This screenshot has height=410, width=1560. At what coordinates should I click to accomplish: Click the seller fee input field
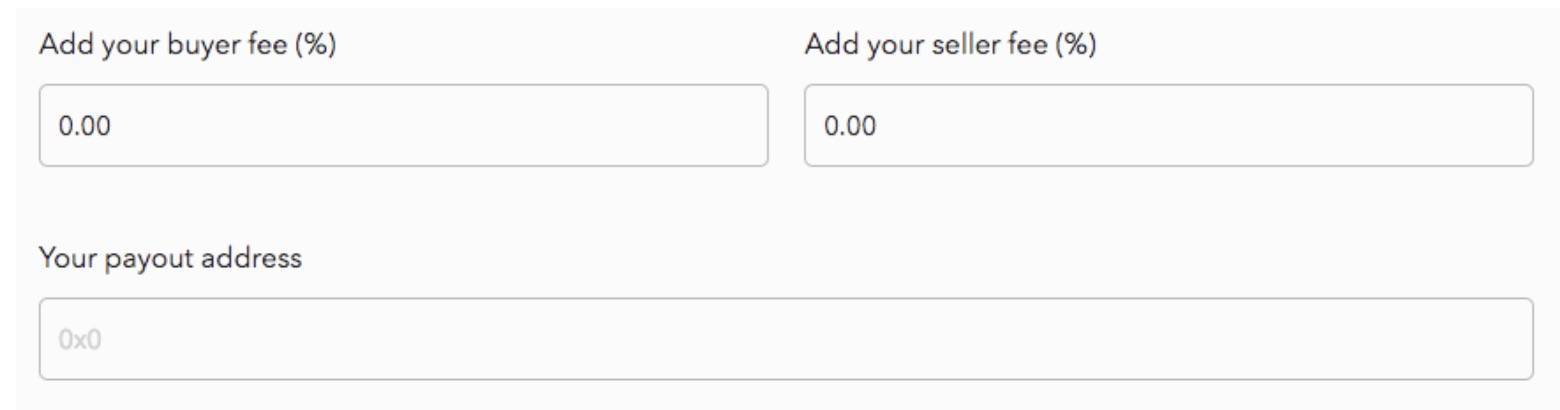1168,125
